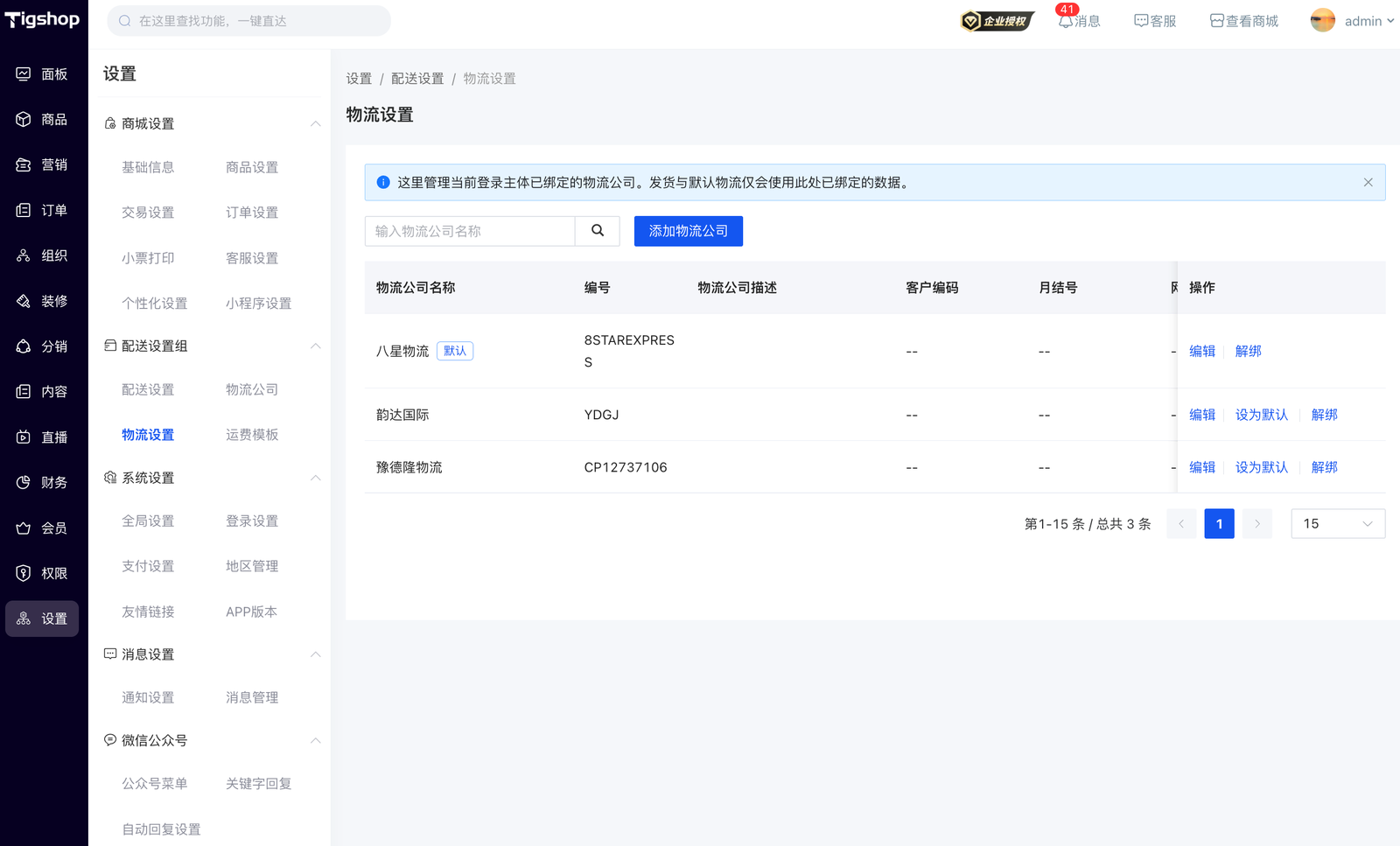This screenshot has width=1400, height=846.
Task: Select 运费模板 in settings menu
Action: [x=252, y=435]
